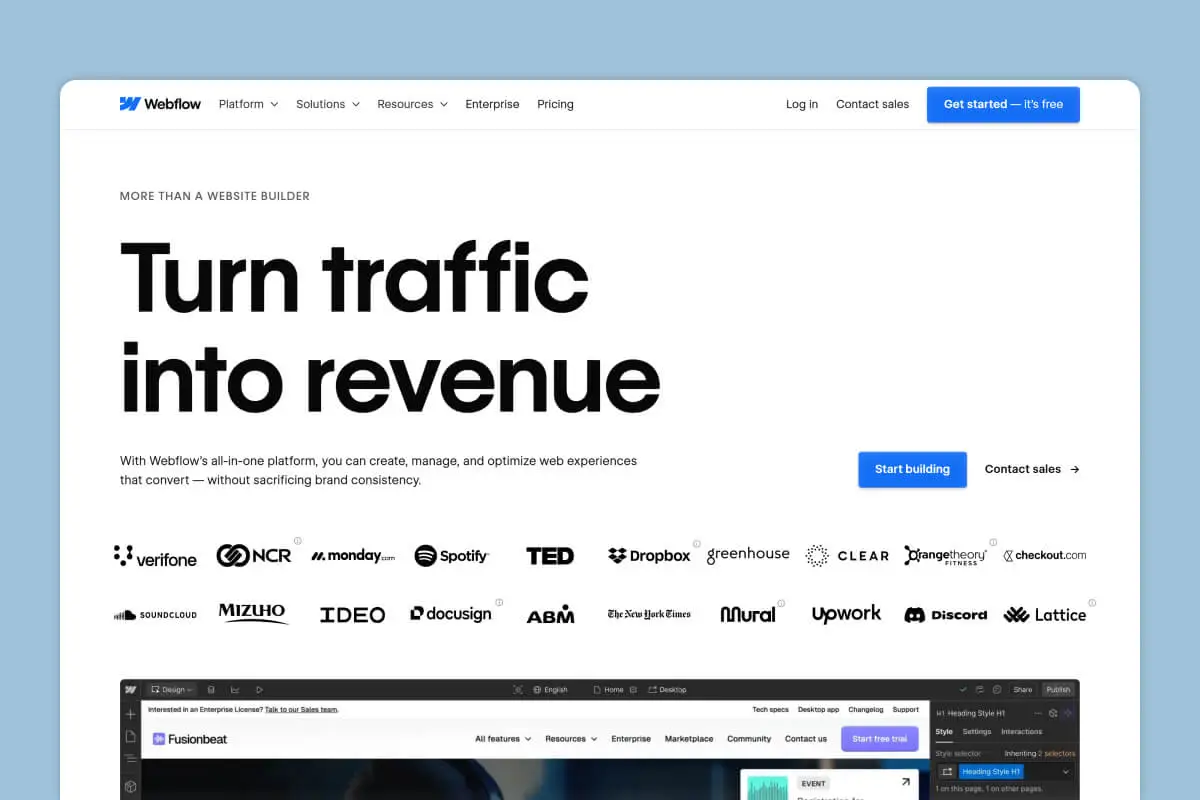The height and width of the screenshot is (800, 1200).
Task: Click Contact sales link with arrow
Action: (x=1032, y=469)
